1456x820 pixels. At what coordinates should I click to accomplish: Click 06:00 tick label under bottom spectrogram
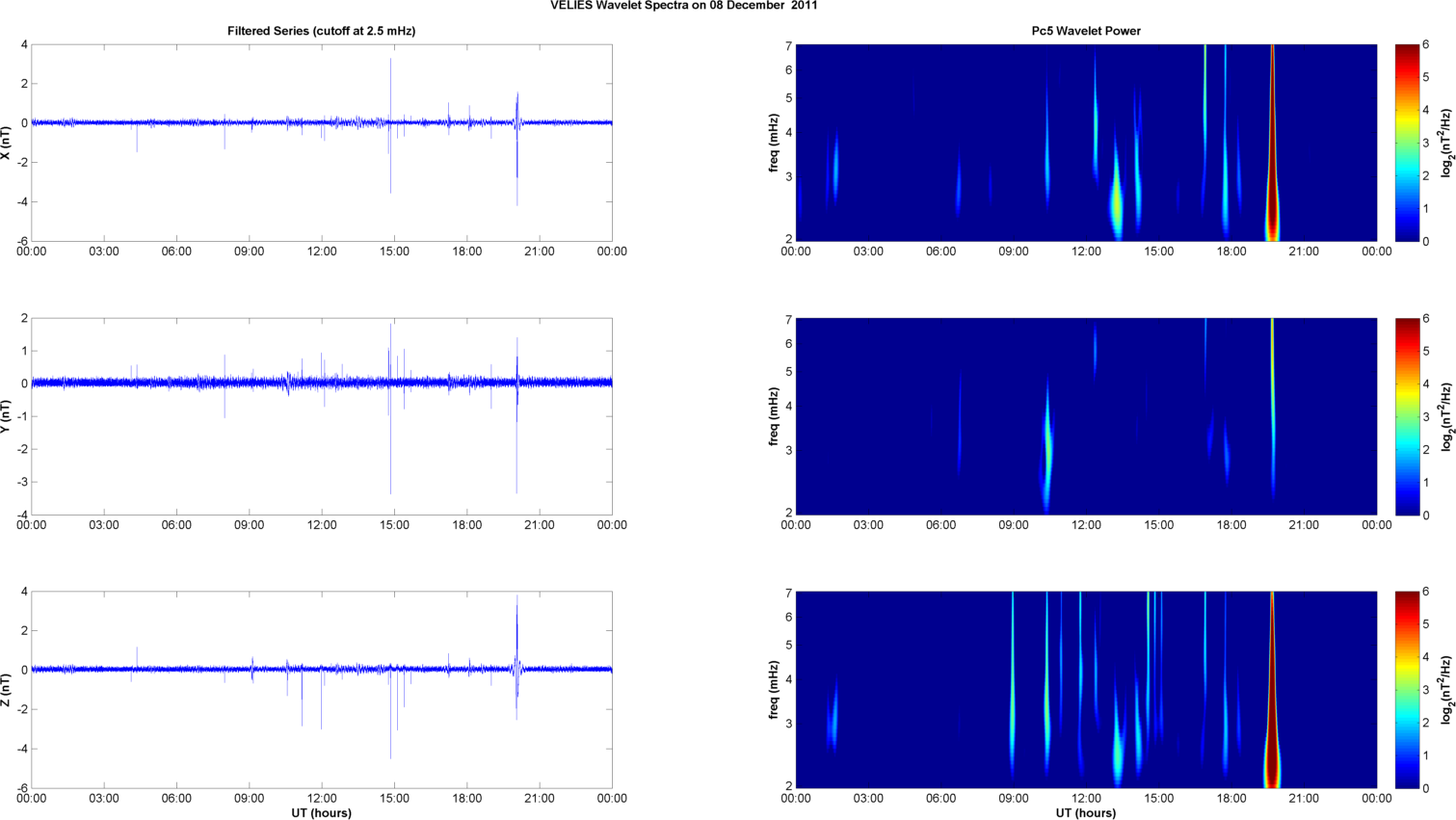coord(940,798)
